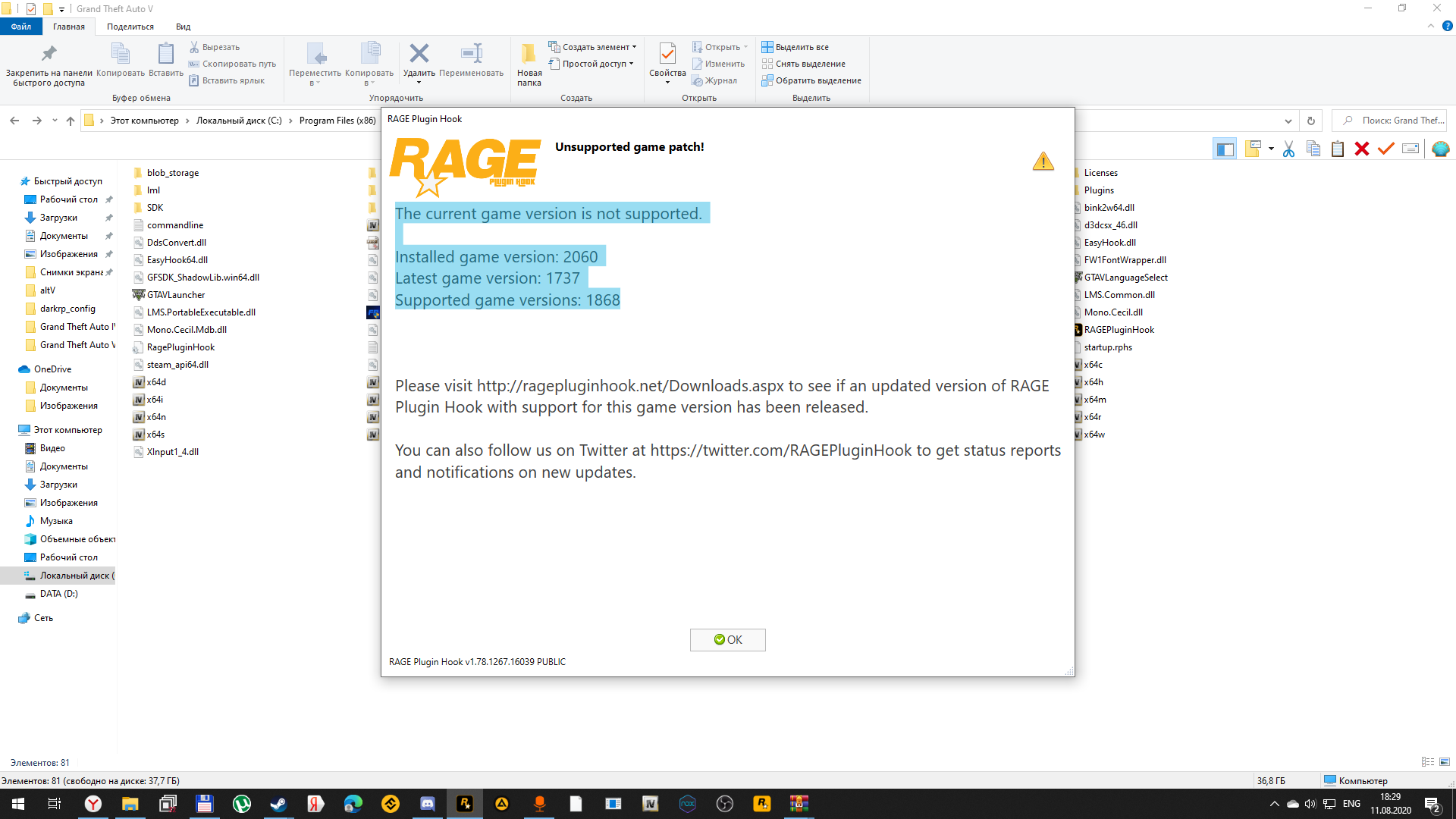Click the Properties (Свойства) ribbon icon
Screen dimensions: 1456x819
tap(667, 55)
